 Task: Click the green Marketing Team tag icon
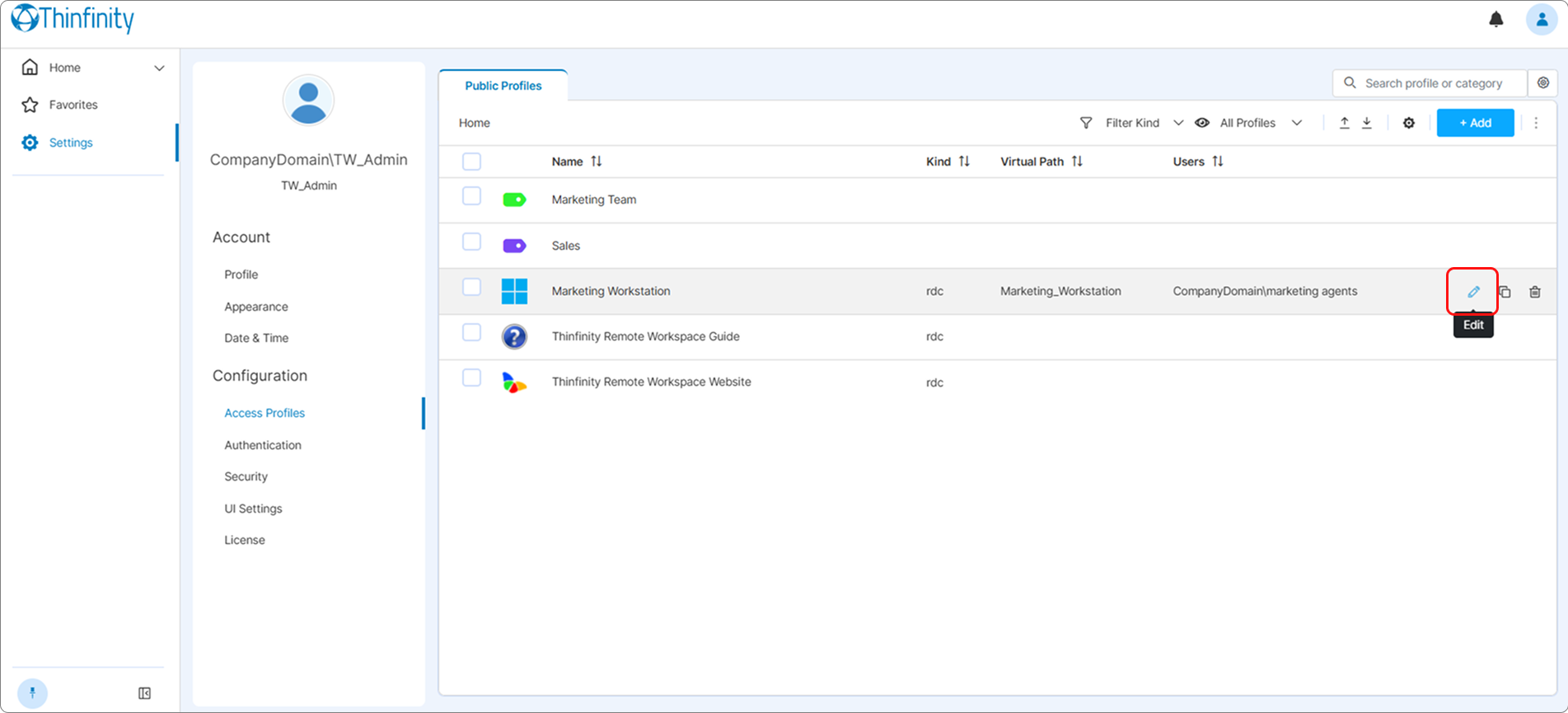coord(514,199)
